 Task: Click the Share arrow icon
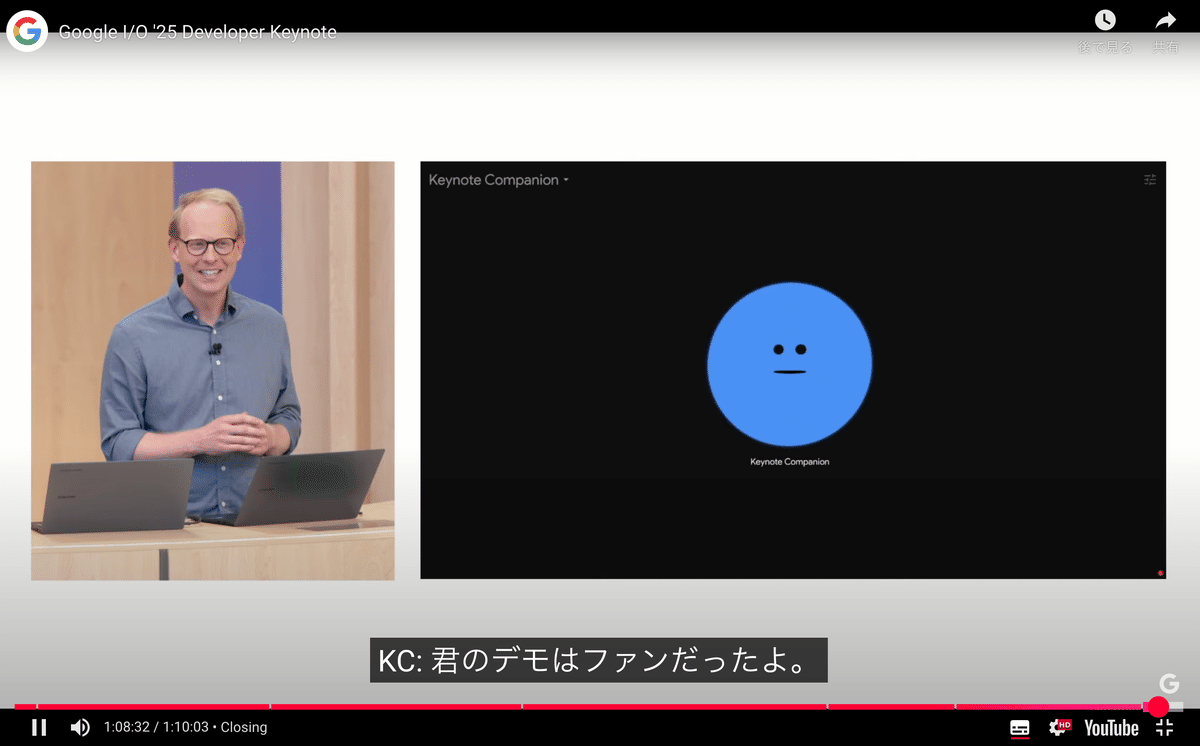[1165, 20]
